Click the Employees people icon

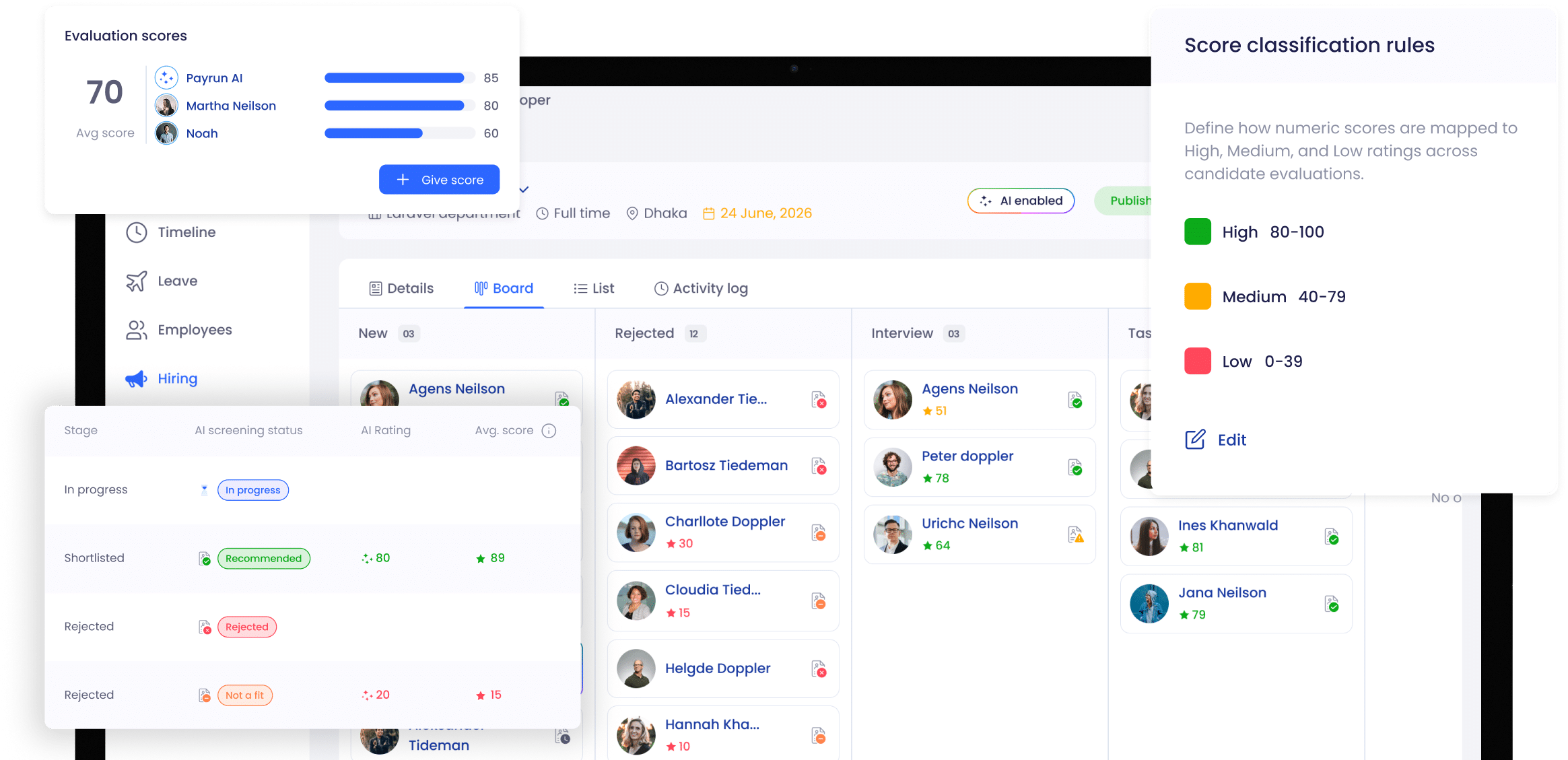coord(136,330)
